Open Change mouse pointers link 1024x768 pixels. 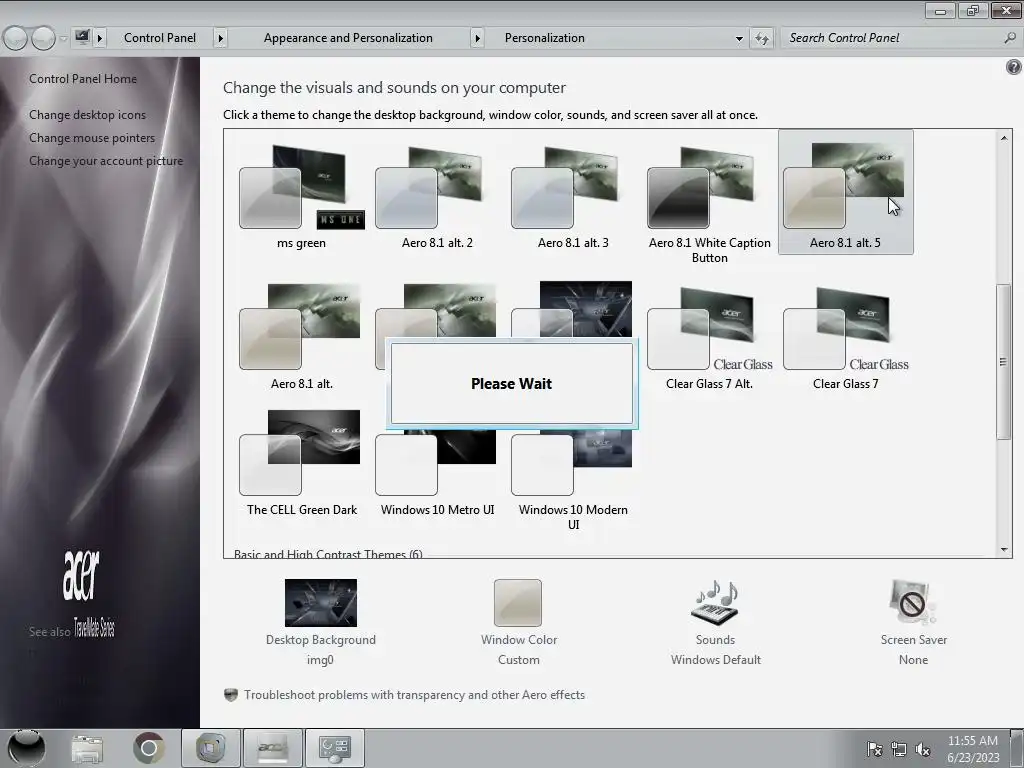92,138
